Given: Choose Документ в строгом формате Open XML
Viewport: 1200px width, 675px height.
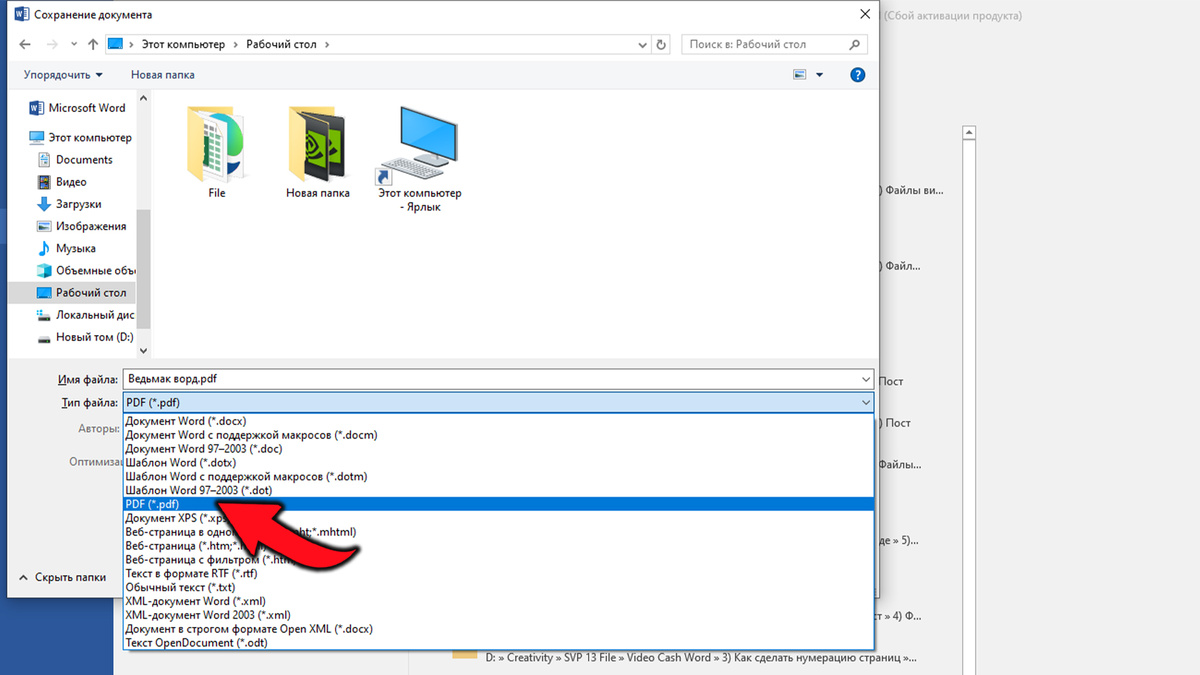Looking at the screenshot, I should click(498, 629).
